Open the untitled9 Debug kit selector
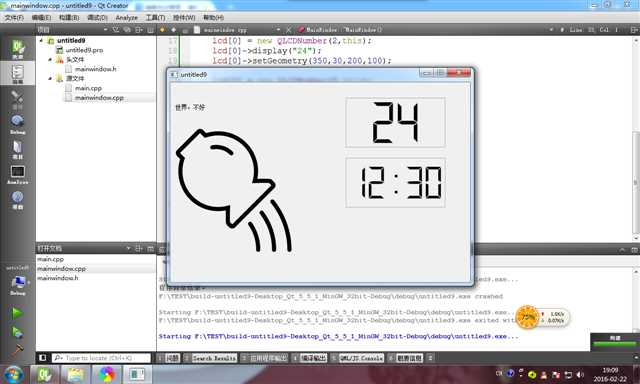This screenshot has width=640, height=384. point(18,281)
